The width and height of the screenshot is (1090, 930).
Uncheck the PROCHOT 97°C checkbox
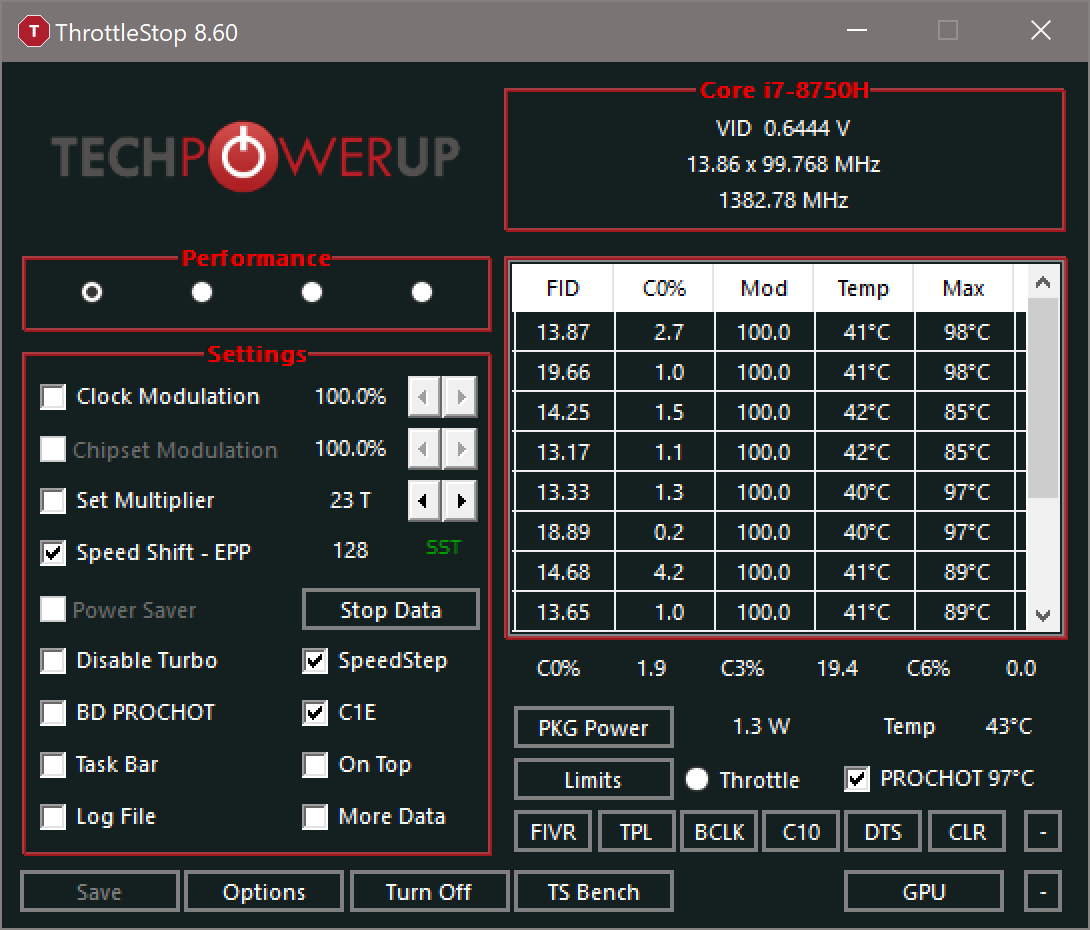click(857, 779)
